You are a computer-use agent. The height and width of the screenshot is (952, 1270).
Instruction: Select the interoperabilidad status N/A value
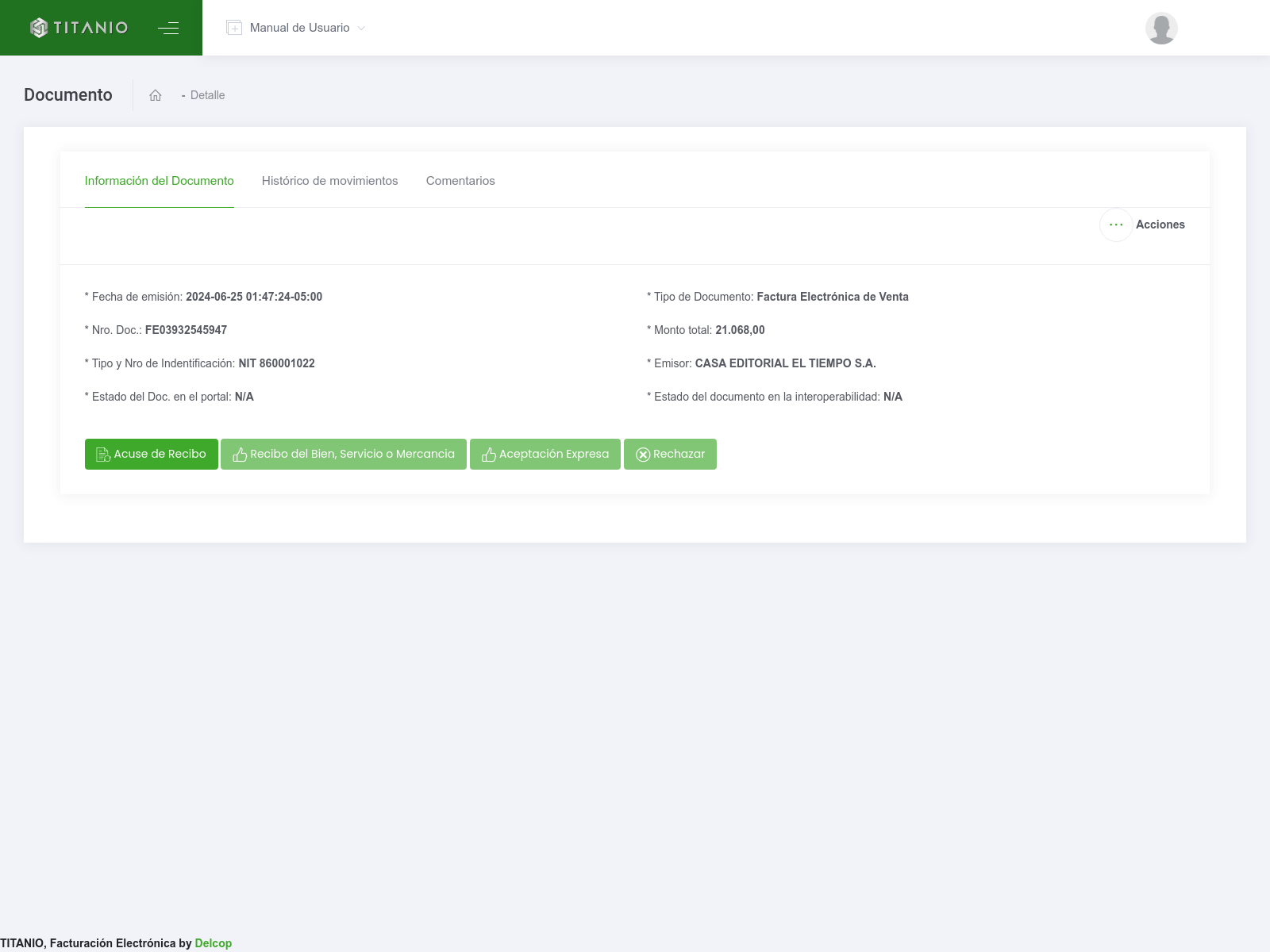893,397
